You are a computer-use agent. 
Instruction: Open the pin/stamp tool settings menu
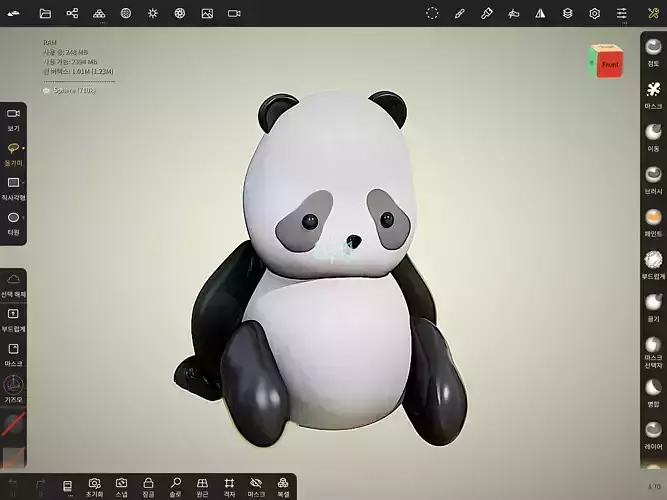click(x=487, y=14)
